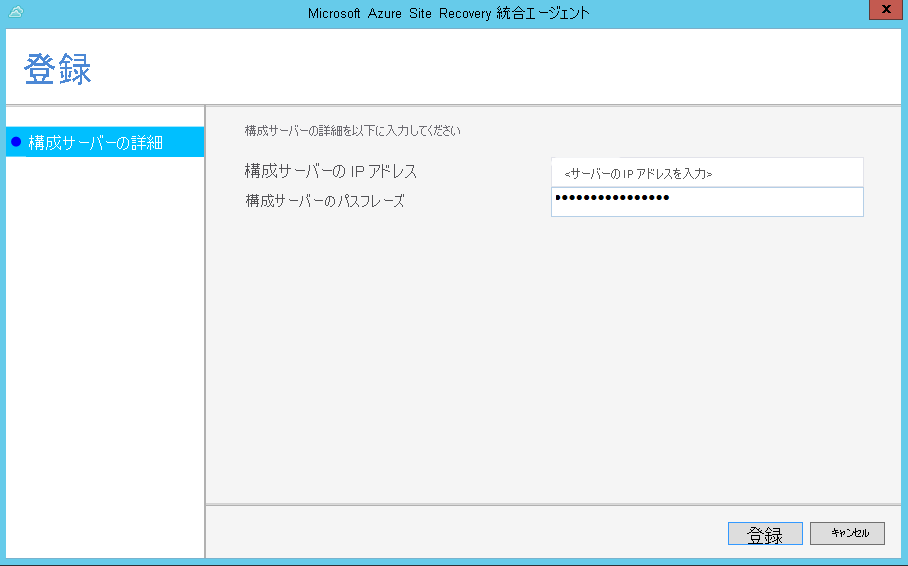Click the 構成サーバーのパスフレーズ label

tap(325, 201)
